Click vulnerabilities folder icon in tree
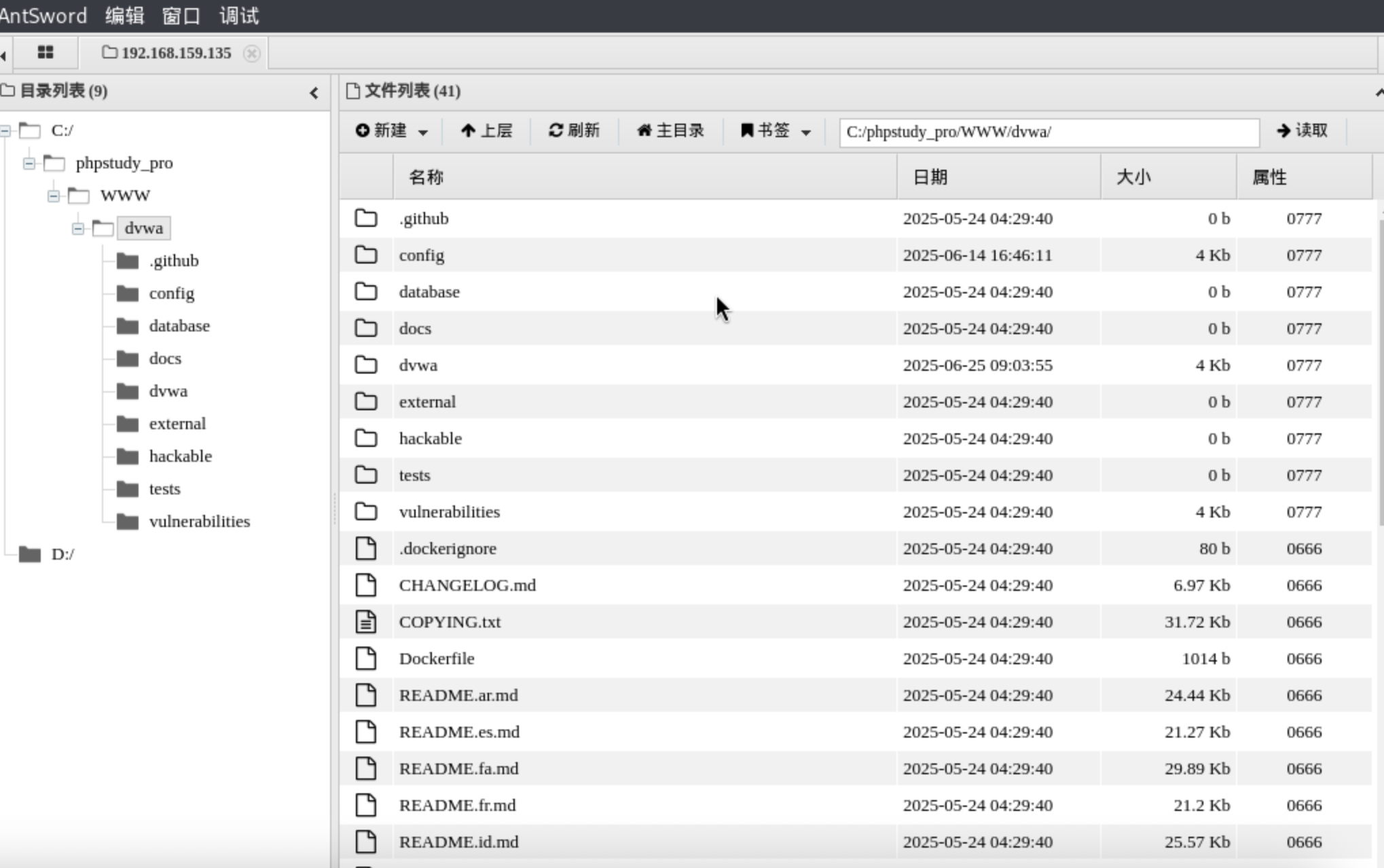The image size is (1384, 868). [x=128, y=522]
